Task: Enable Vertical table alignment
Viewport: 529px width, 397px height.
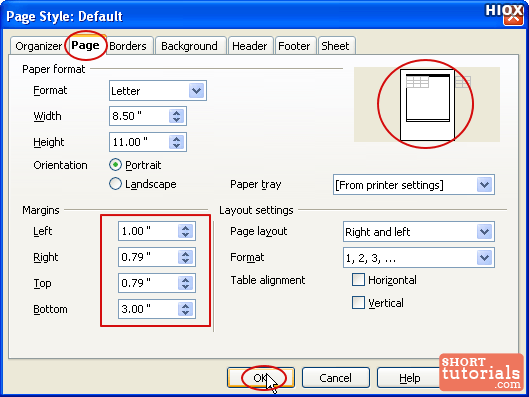Action: (x=358, y=303)
